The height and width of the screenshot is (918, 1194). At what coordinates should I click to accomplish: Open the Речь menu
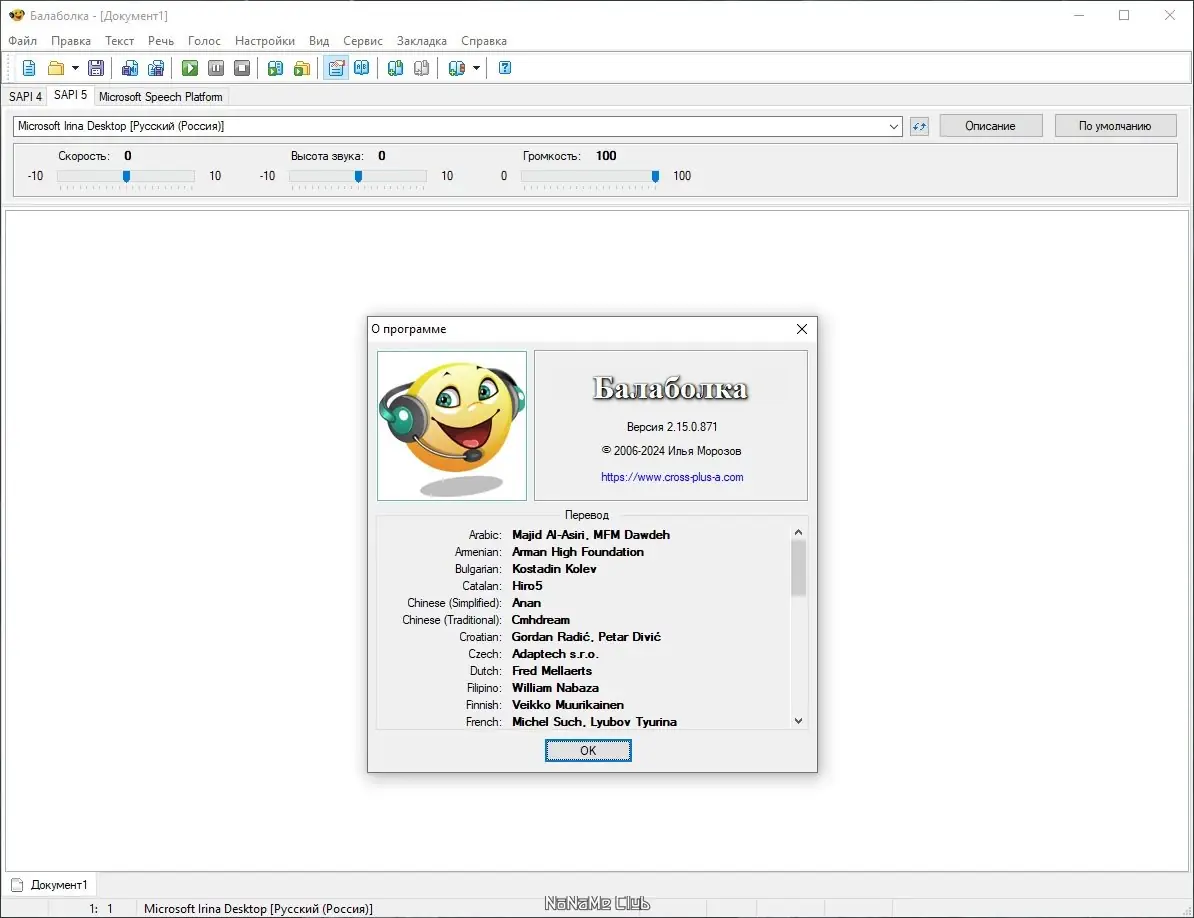pyautogui.click(x=161, y=41)
